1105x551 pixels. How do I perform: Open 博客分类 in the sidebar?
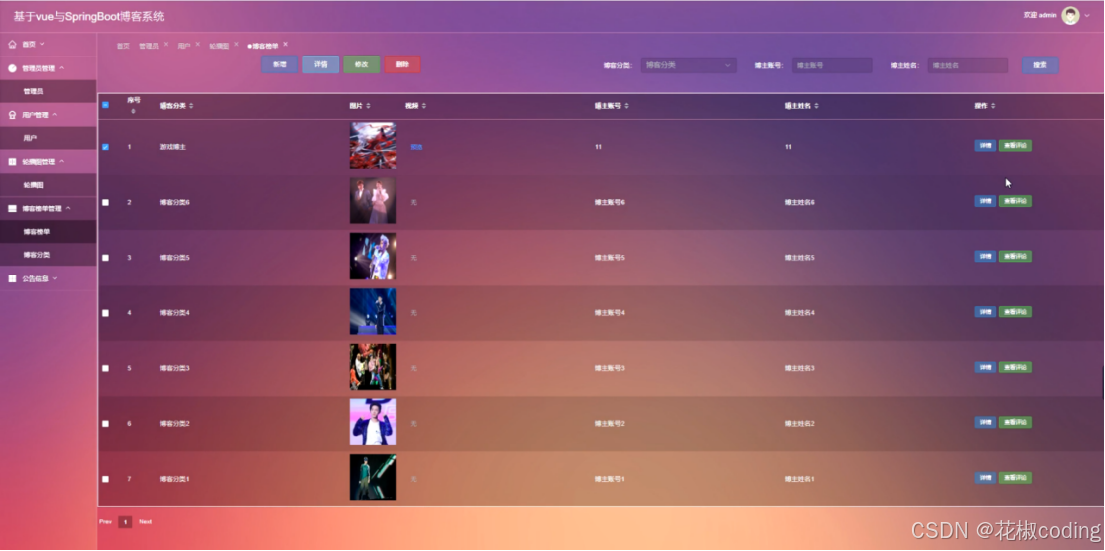coord(49,255)
